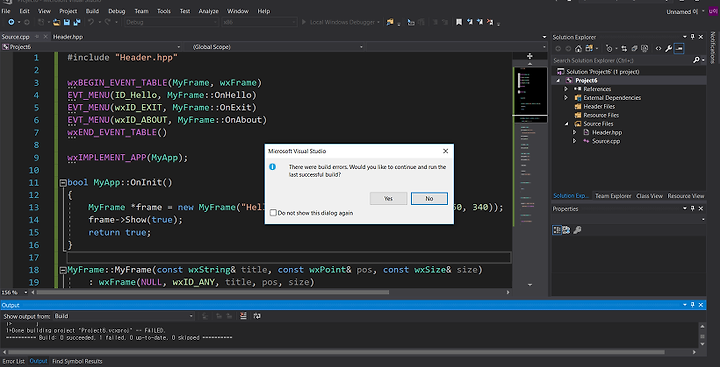
Task: Close the build errors dialog
Action: click(x=445, y=151)
